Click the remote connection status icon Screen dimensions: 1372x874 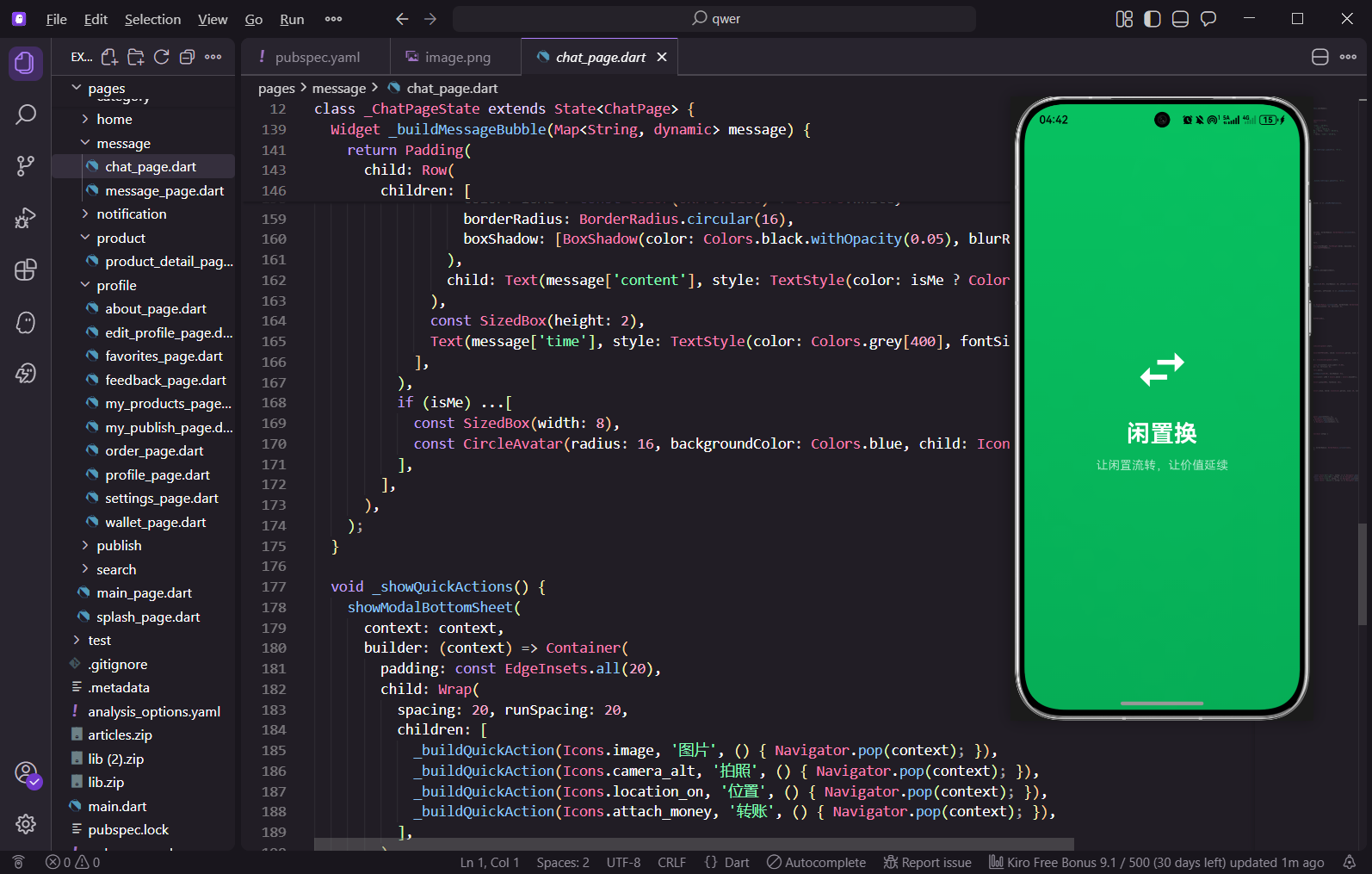pyautogui.click(x=18, y=862)
